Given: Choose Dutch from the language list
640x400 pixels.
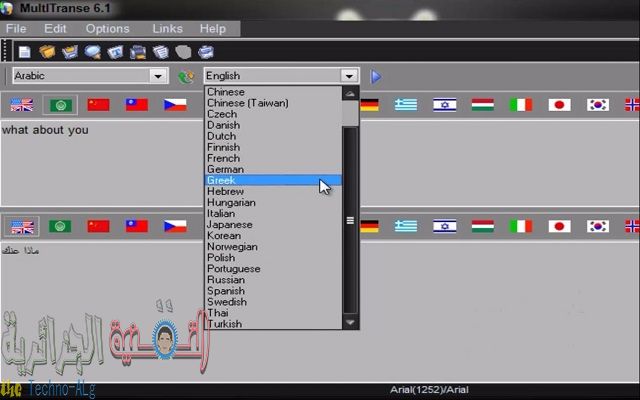Looking at the screenshot, I should (x=273, y=136).
